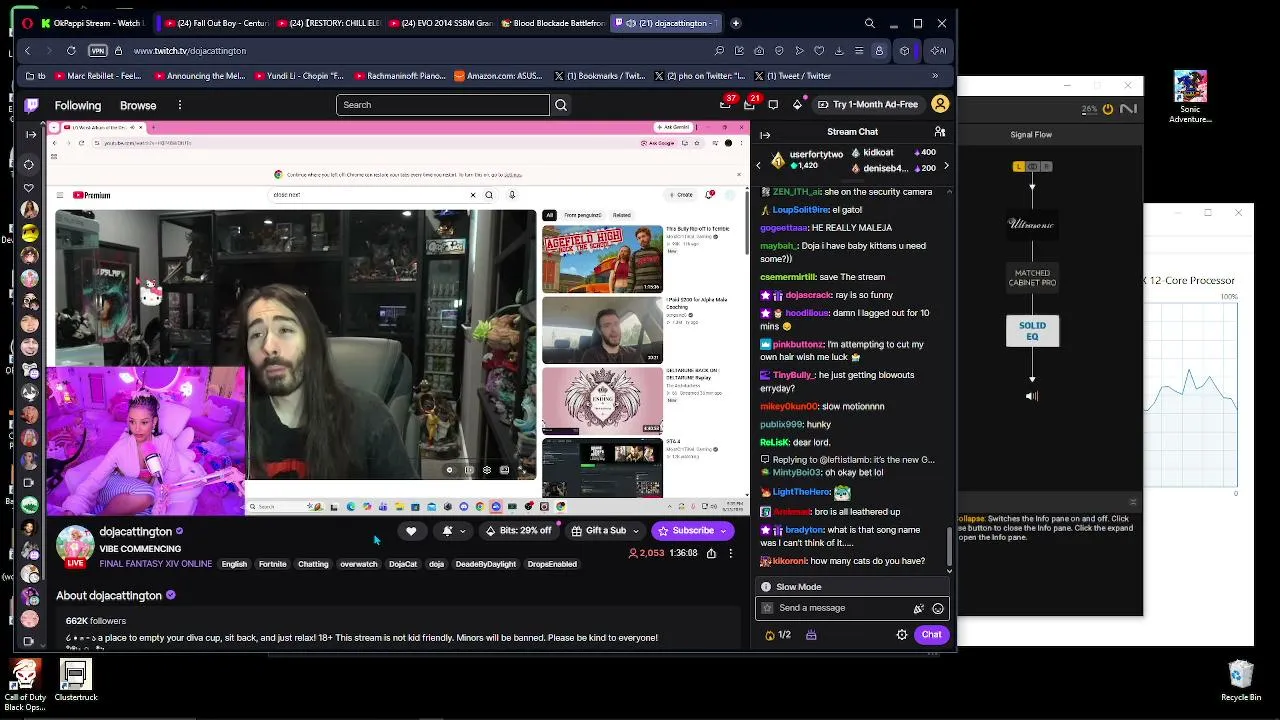Open Call of Duty Black Ops desktop shortcut

click(24, 685)
